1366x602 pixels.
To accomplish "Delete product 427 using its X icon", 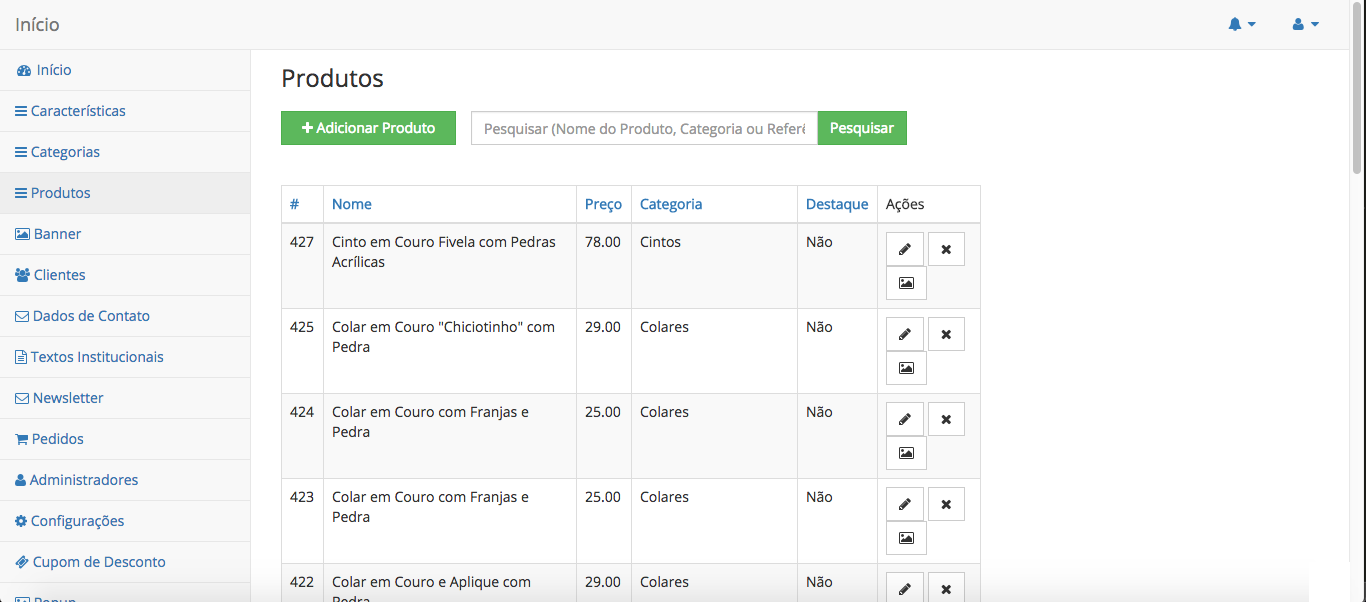I will click(946, 249).
